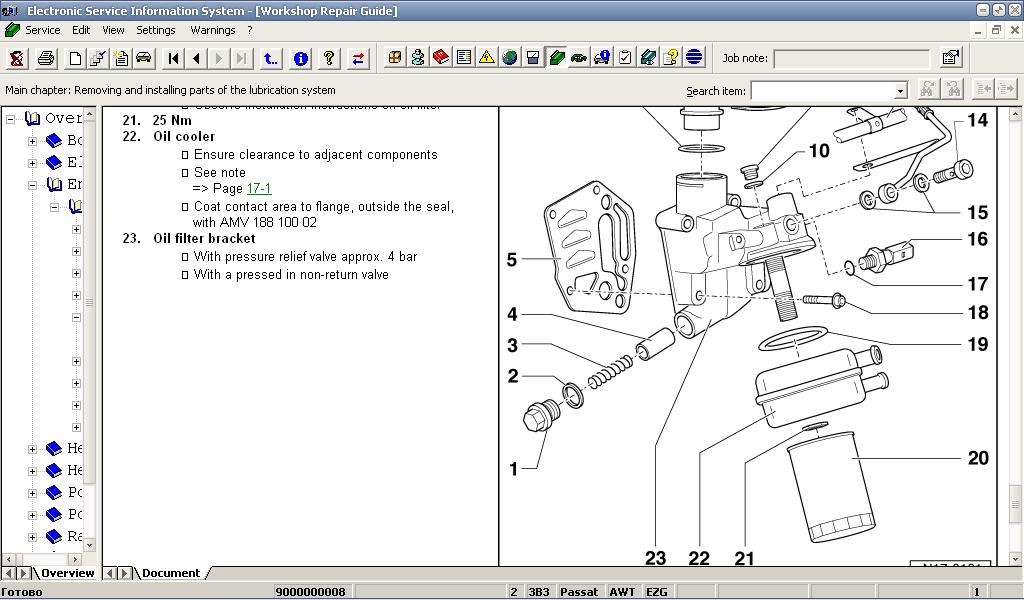Expand the 'Ra' tree node

tap(32, 537)
